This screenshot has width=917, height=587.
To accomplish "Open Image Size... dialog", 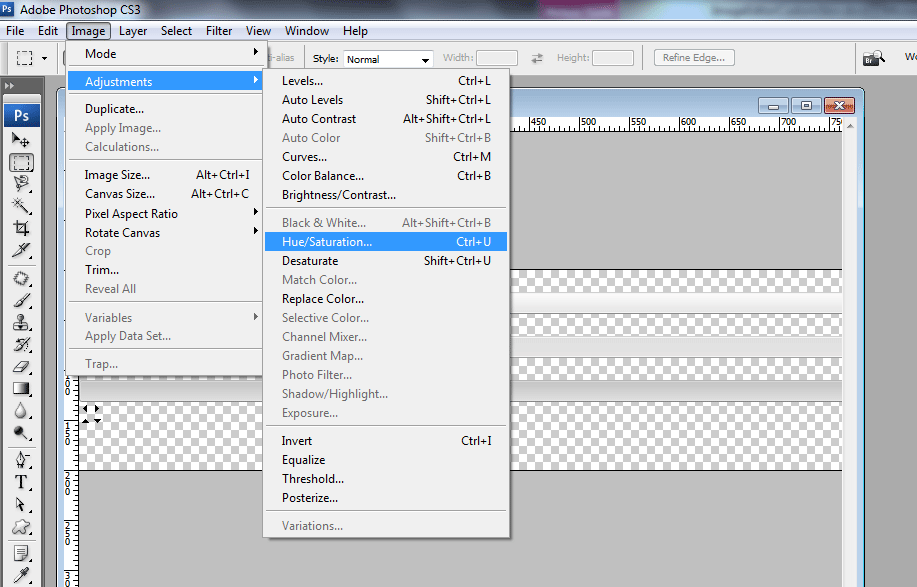I will (166, 175).
